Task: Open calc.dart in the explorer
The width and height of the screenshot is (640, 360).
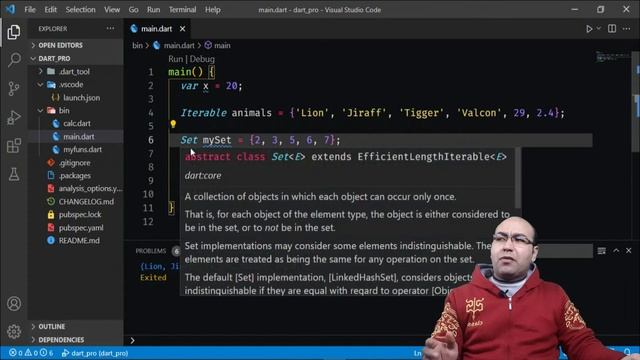Action: point(77,124)
